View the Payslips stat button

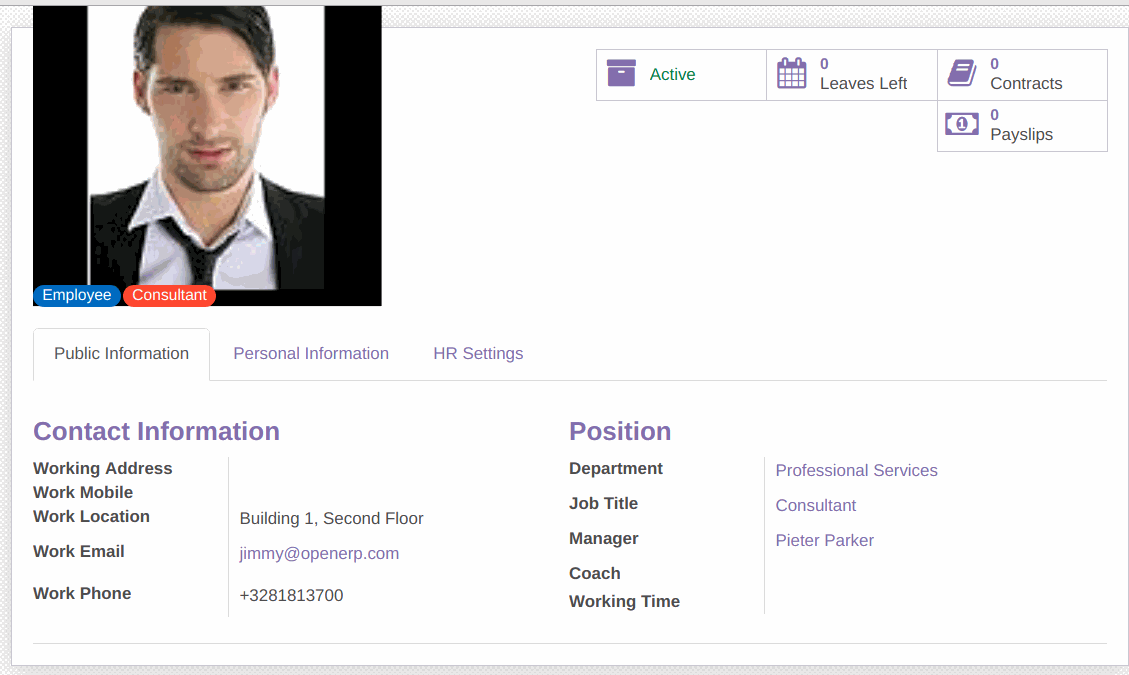tap(1021, 126)
